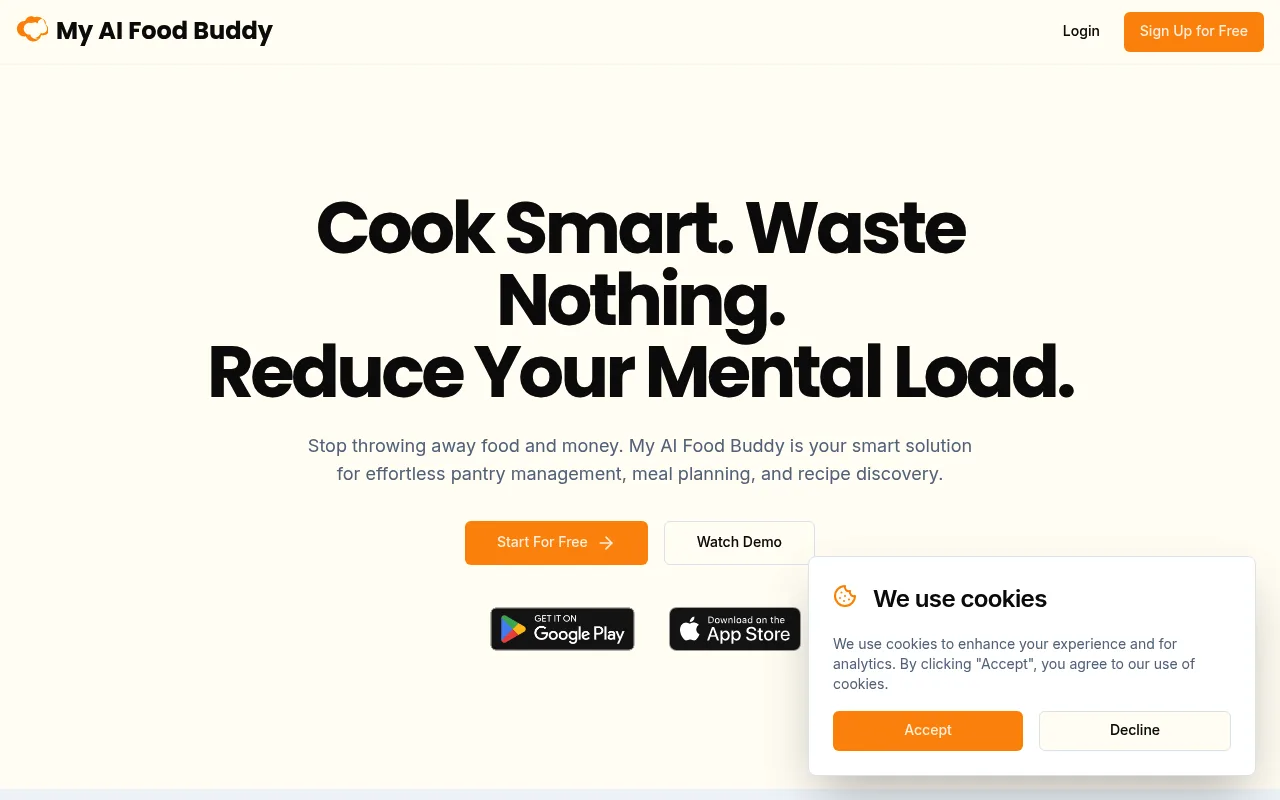Click the Google Play text on the badge

[579, 634]
